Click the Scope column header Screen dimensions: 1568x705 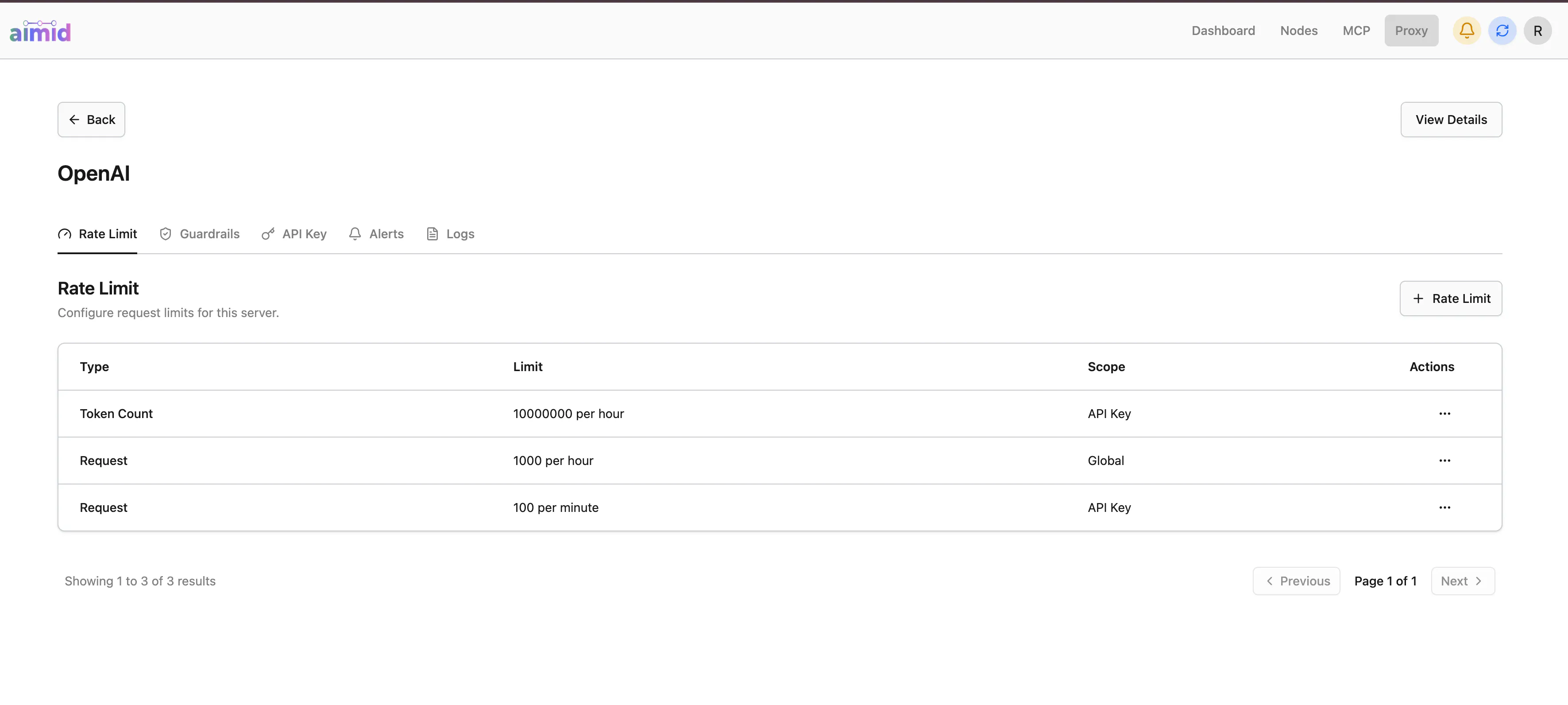(x=1106, y=367)
